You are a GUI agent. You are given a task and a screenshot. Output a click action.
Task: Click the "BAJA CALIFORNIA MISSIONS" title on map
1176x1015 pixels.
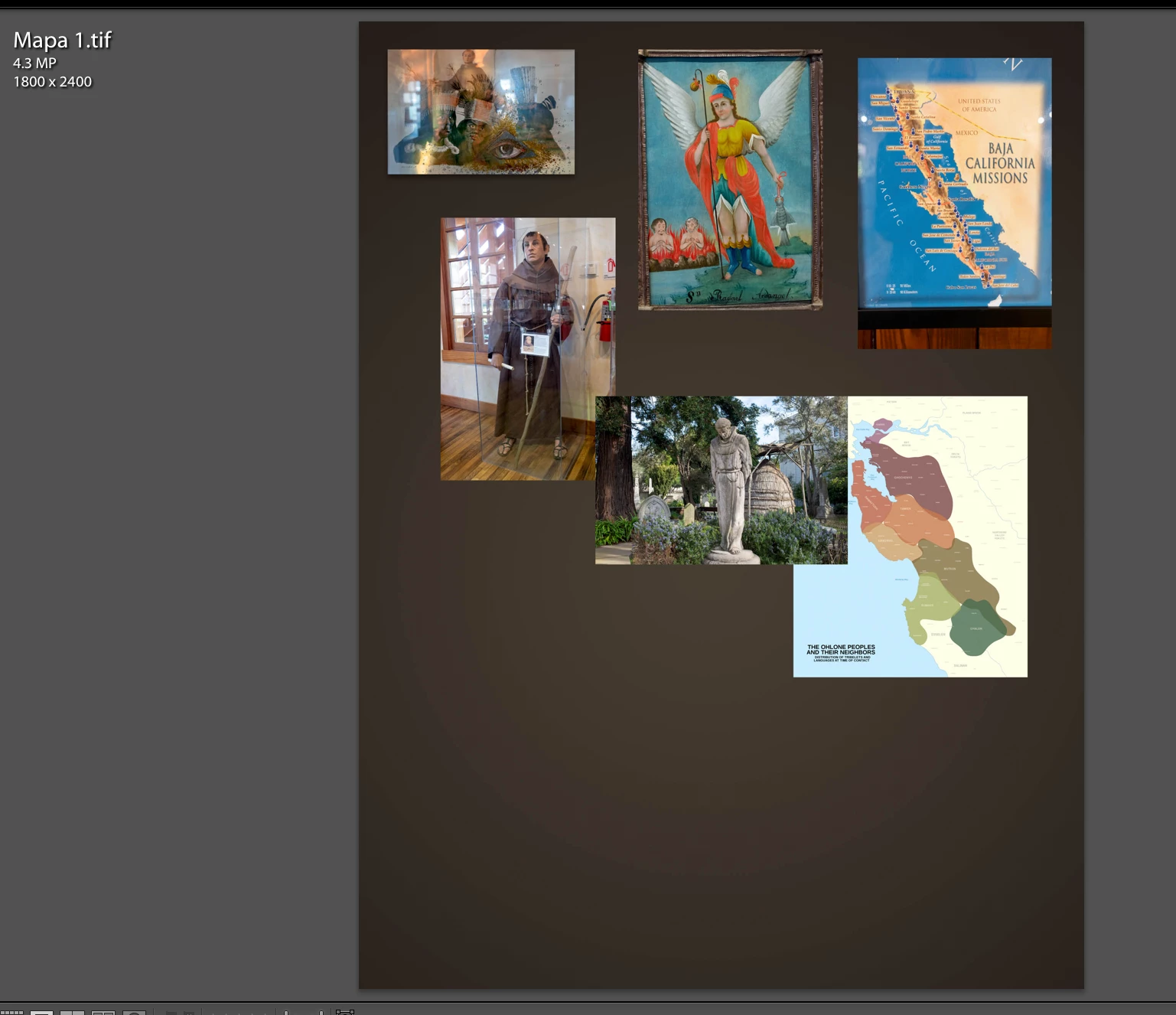1000,163
